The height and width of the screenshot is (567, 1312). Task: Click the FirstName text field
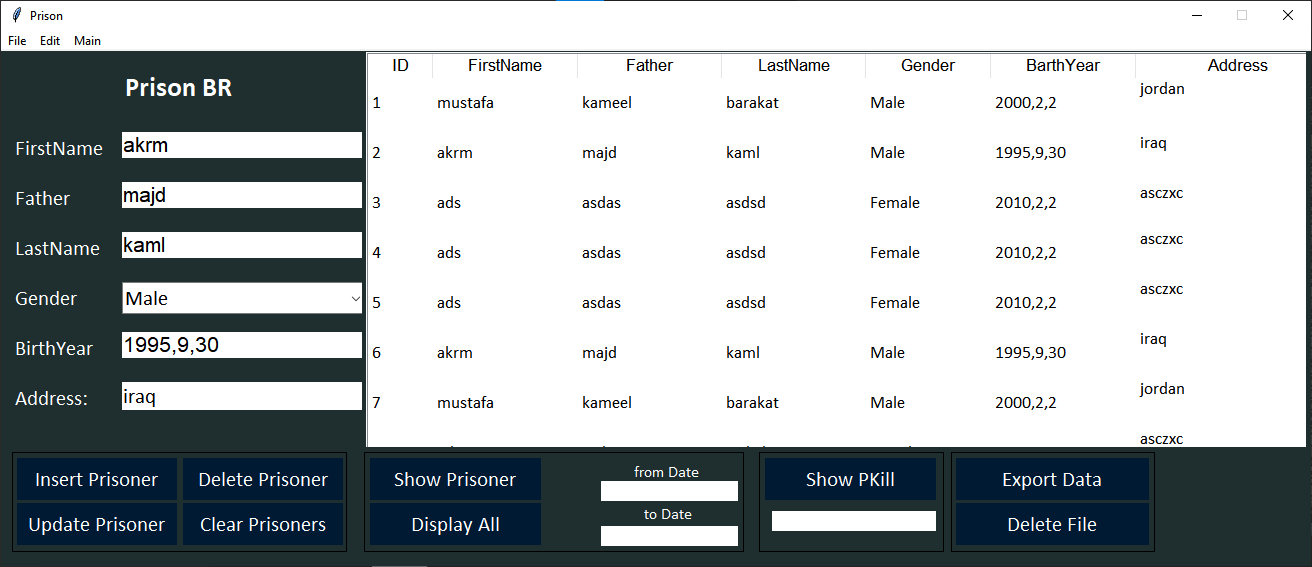point(241,145)
